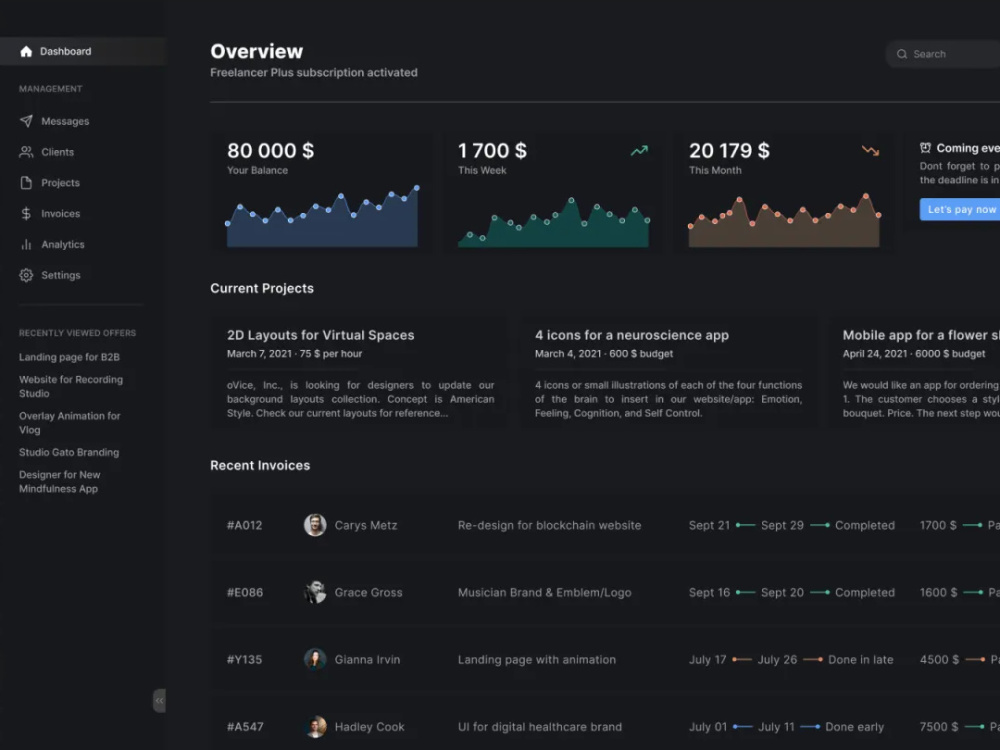The width and height of the screenshot is (1000, 750).
Task: Click the Carys Metz client name
Action: tap(365, 526)
